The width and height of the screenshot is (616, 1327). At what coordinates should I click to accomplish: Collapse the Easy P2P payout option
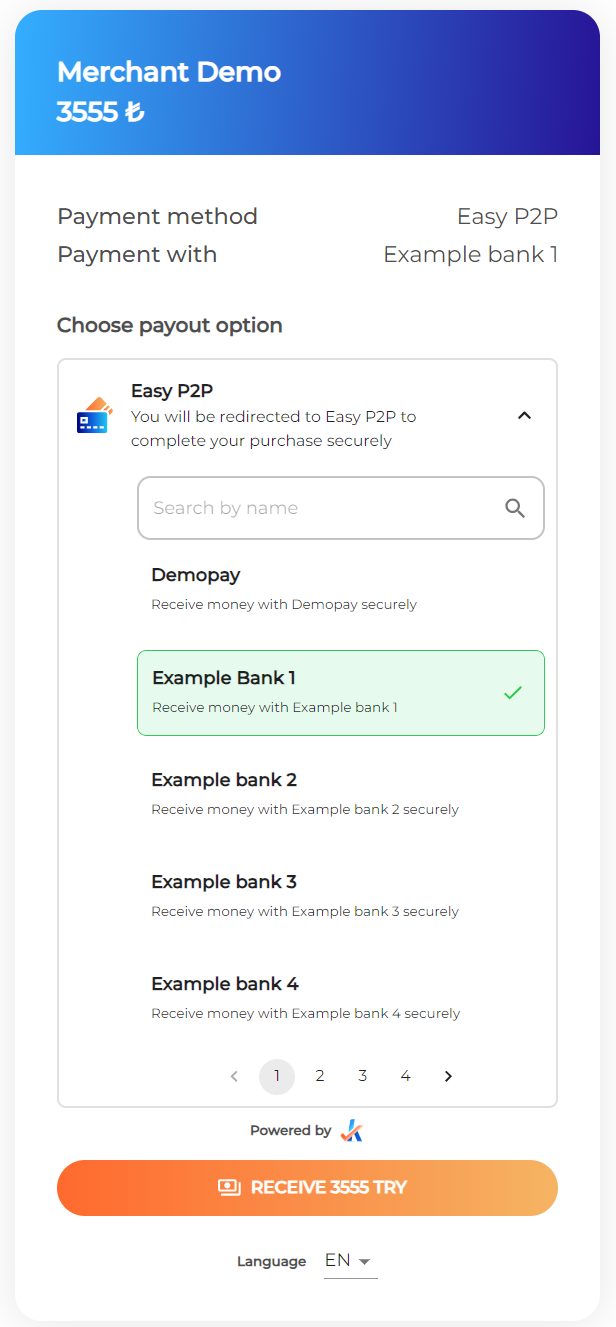pyautogui.click(x=524, y=415)
